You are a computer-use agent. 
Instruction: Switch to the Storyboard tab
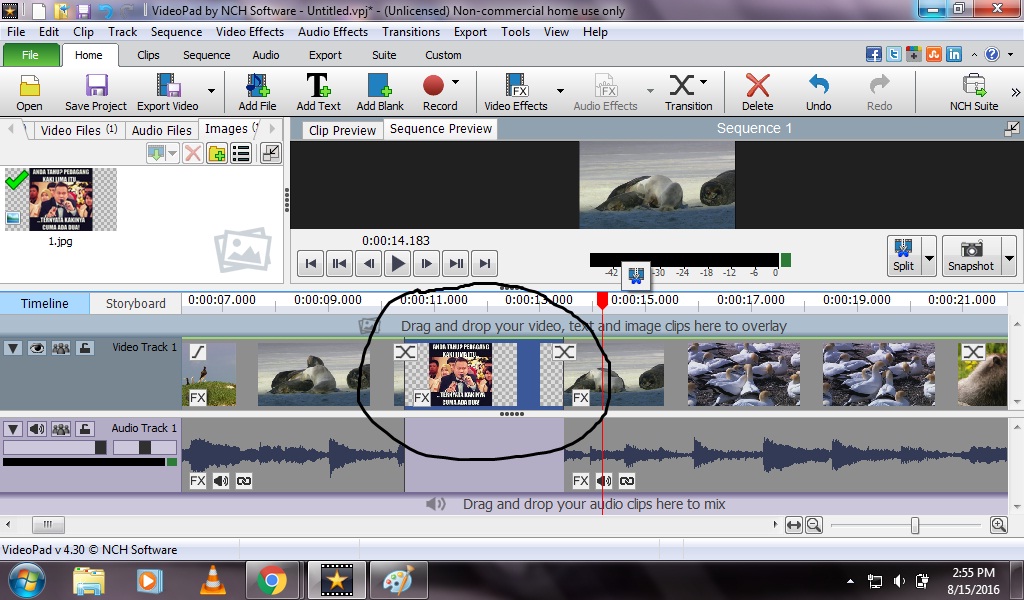coord(136,304)
